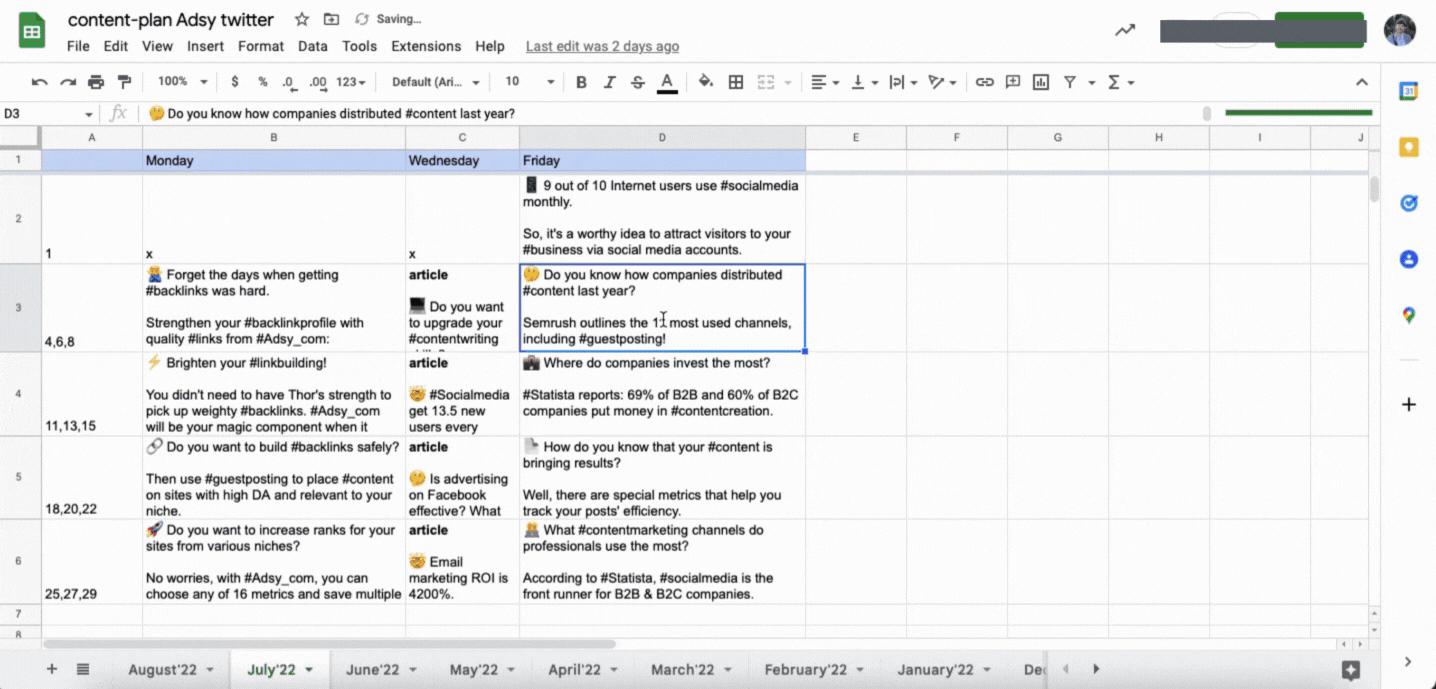Open Google Keep side panel
The image size is (1436, 689).
(x=1408, y=147)
